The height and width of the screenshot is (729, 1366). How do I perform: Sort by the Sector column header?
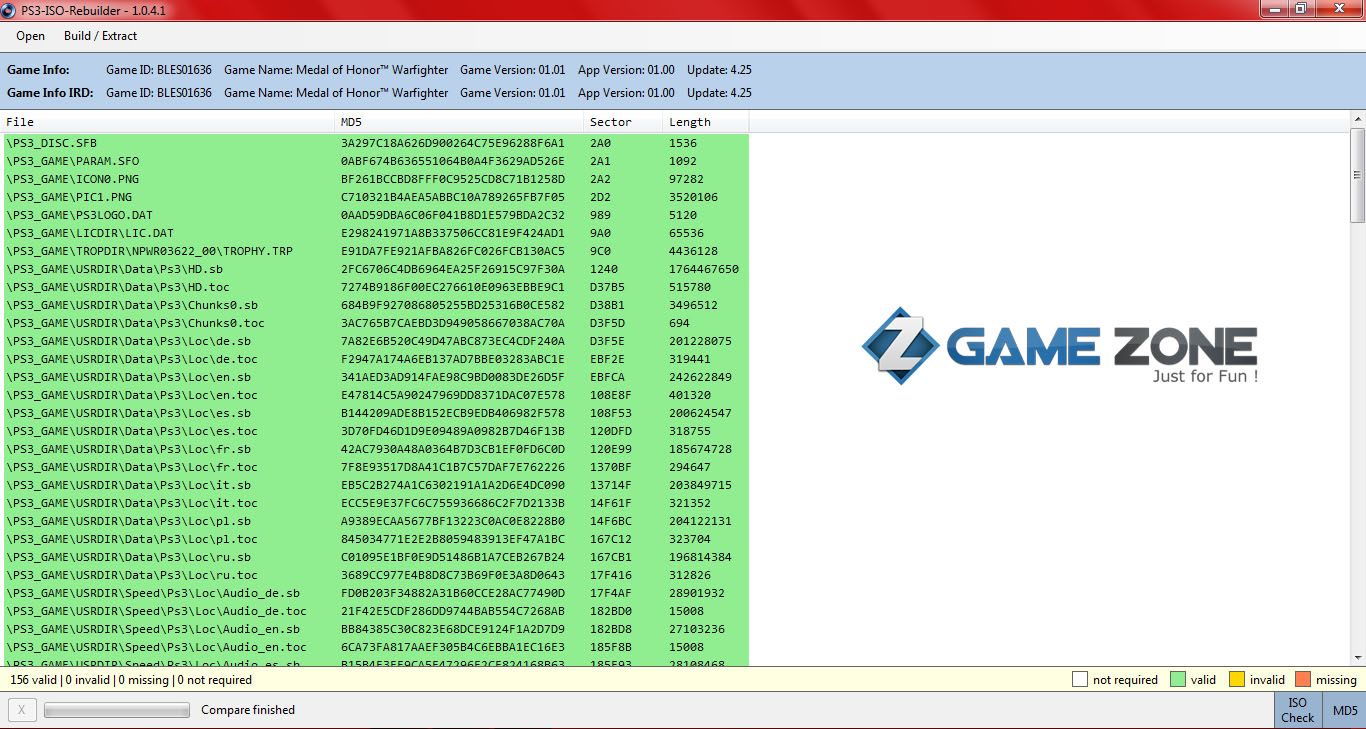pos(622,122)
